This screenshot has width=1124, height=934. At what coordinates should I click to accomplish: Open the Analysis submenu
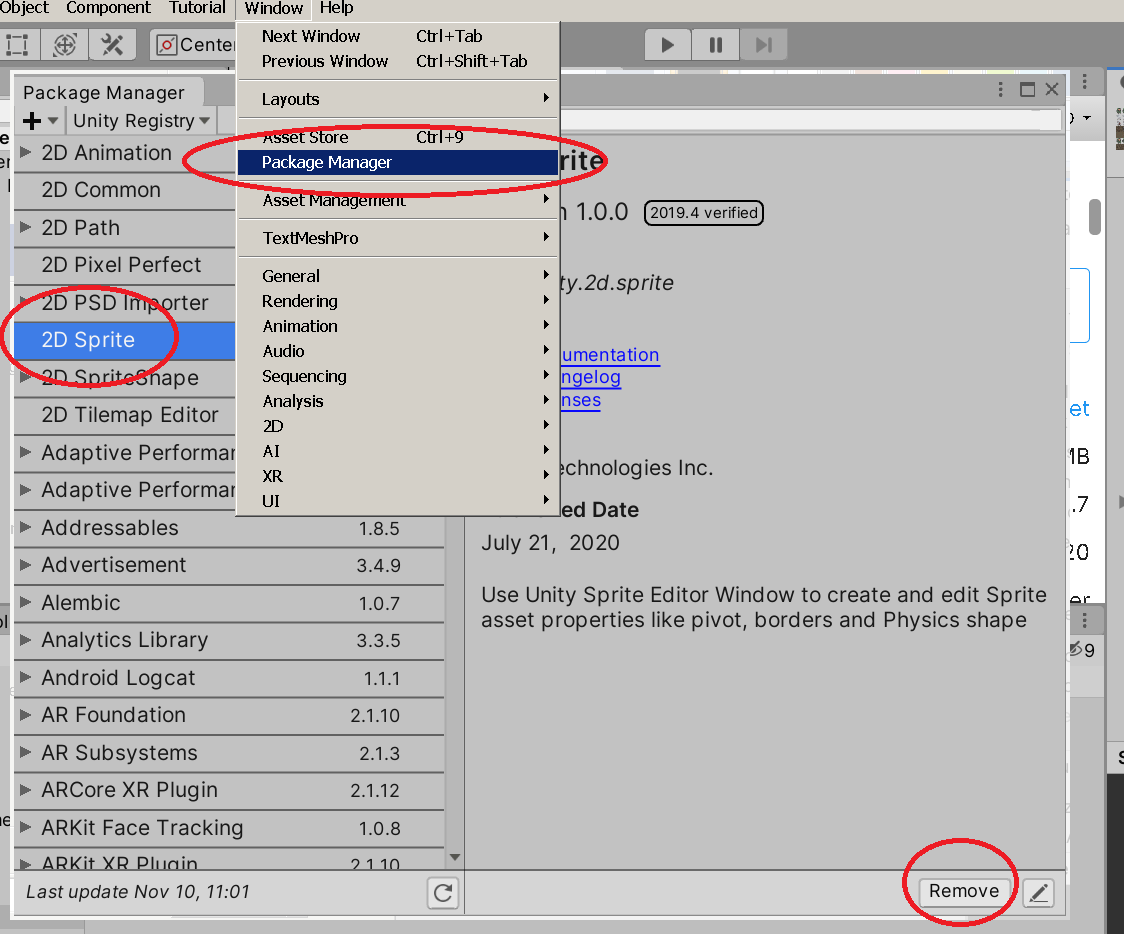398,401
